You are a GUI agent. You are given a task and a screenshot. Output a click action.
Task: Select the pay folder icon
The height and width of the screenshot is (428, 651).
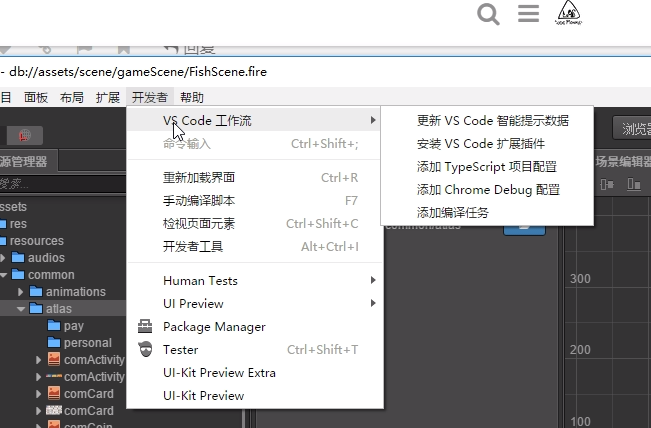point(54,325)
